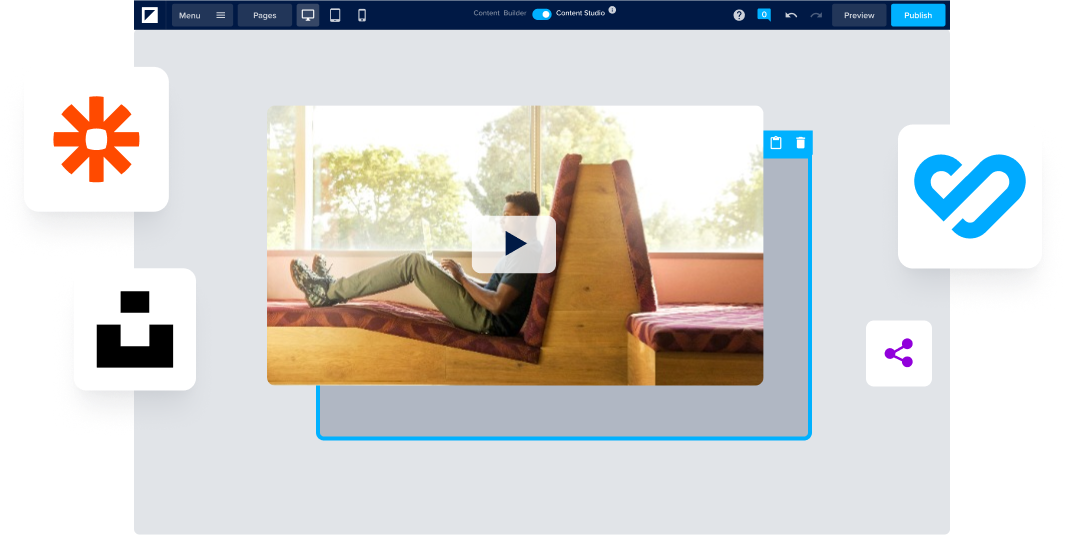Switch to tablet preview
Viewport: 1066px width, 535px height.
coord(335,15)
